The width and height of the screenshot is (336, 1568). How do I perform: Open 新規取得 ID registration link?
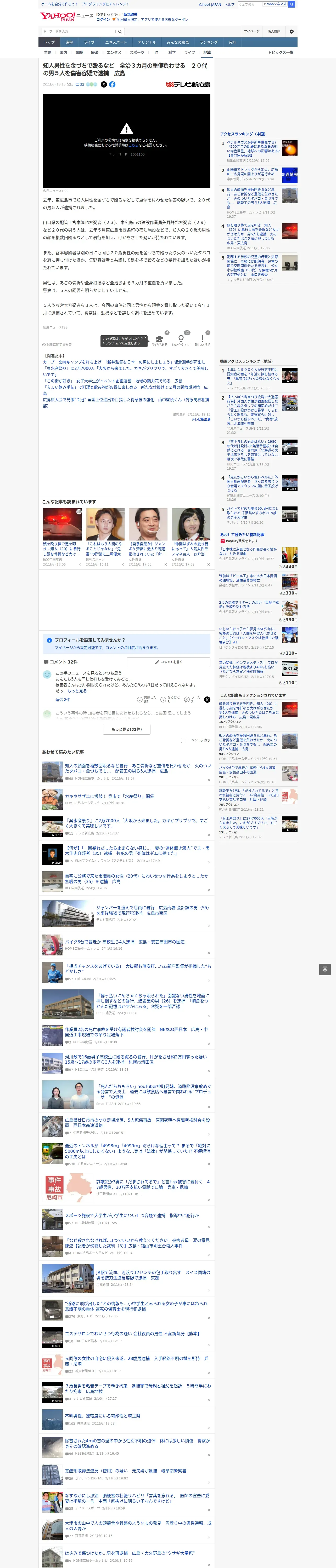[x=131, y=14]
